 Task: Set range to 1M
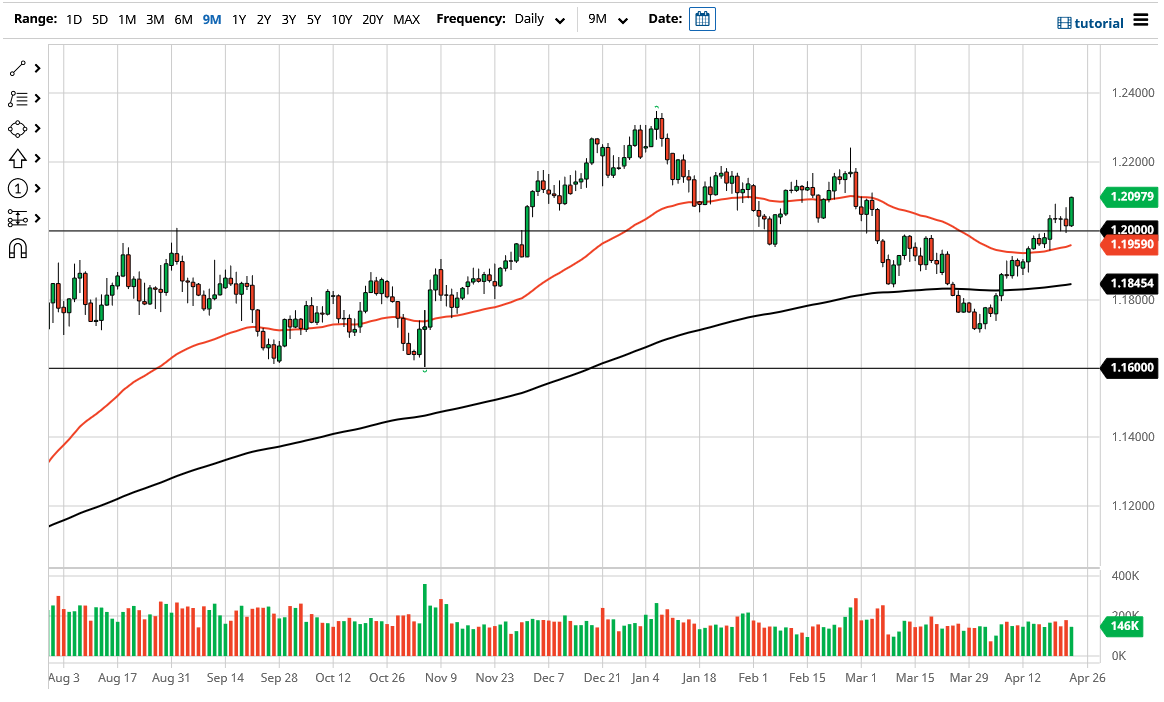[127, 19]
